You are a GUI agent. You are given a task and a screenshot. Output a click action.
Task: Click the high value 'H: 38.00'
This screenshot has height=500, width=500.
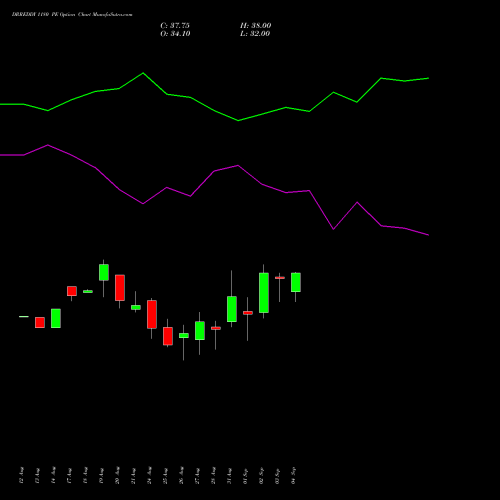tap(256, 26)
